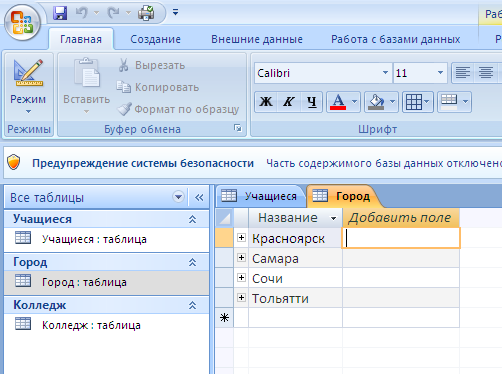Open Колледж : таблица in navigation pane

(x=91, y=325)
